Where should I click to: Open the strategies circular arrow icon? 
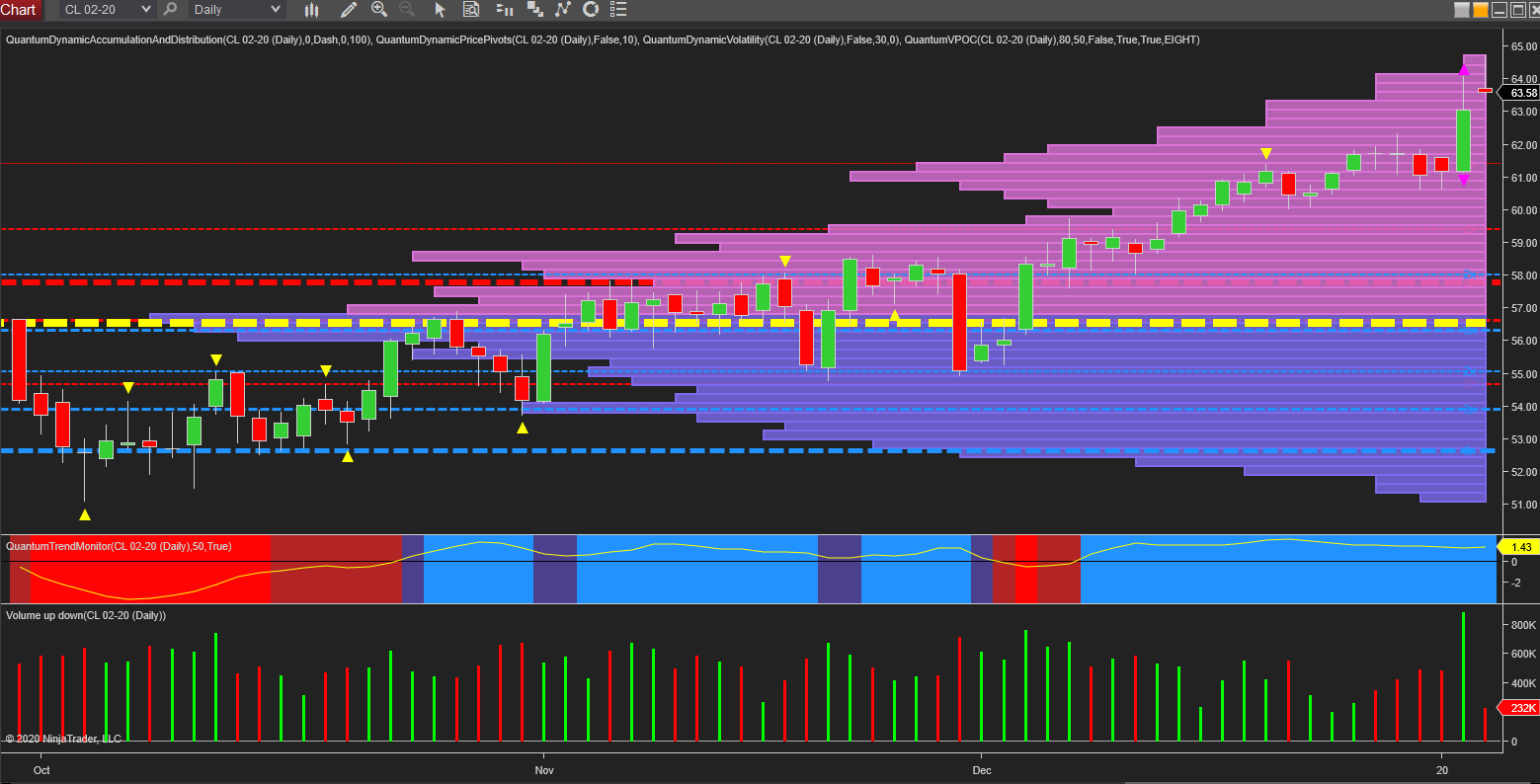coord(591,10)
